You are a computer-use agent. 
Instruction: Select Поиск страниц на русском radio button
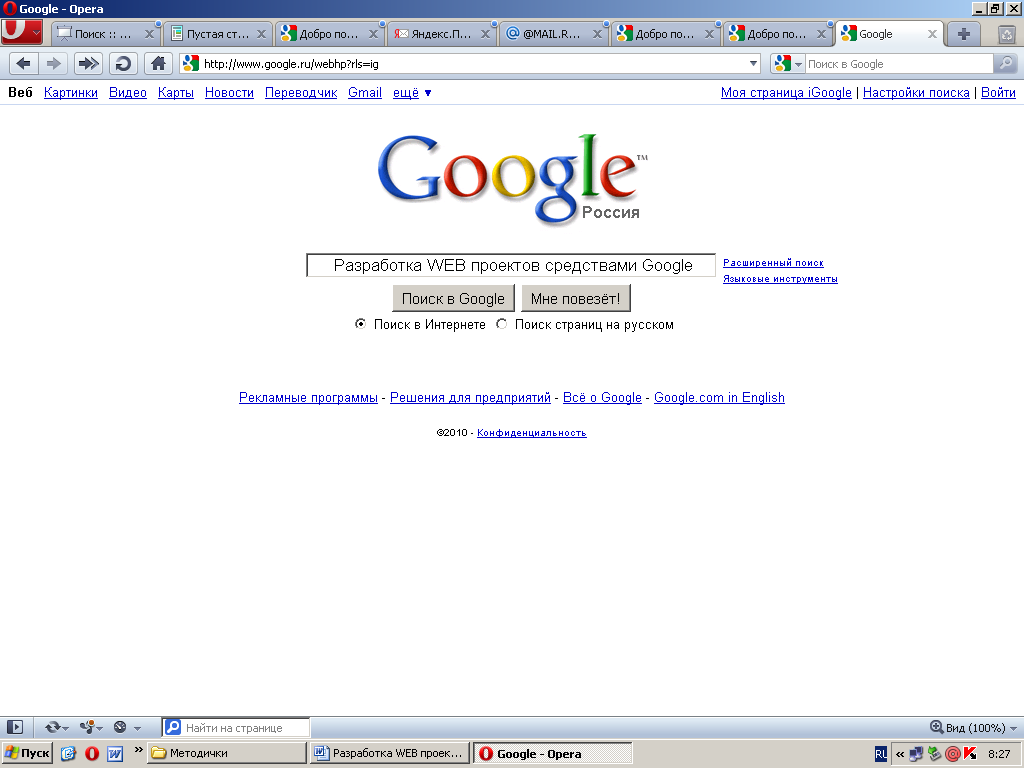click(x=502, y=324)
